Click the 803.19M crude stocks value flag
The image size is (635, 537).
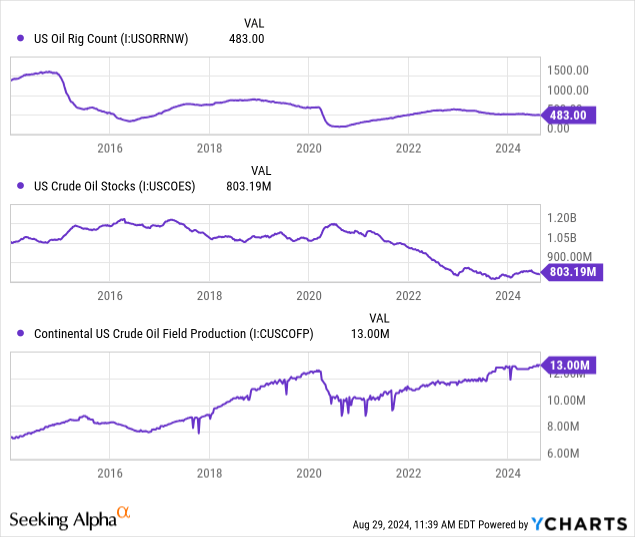coord(572,271)
